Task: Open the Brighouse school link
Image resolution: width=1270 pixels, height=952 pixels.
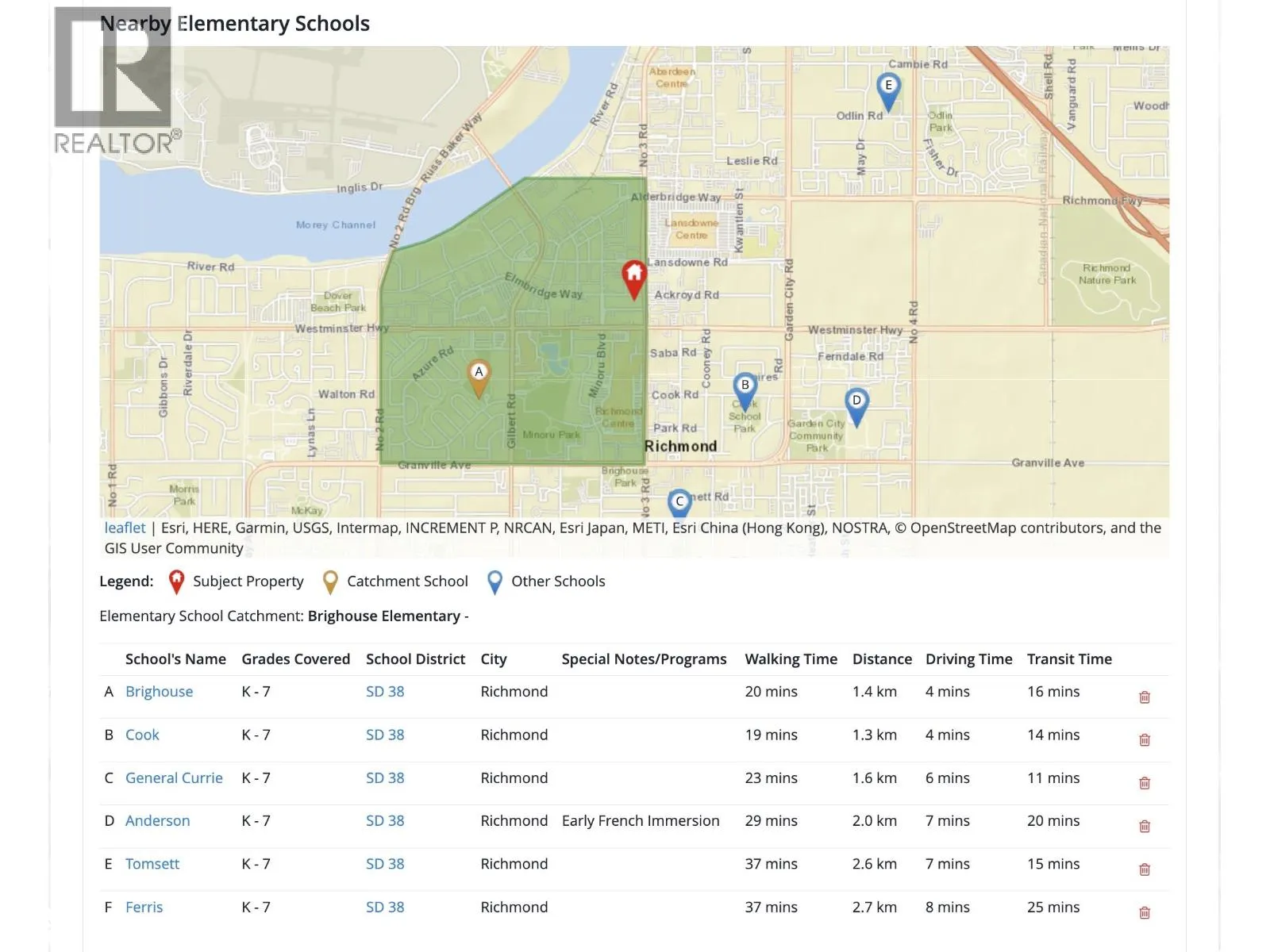Action: (159, 692)
